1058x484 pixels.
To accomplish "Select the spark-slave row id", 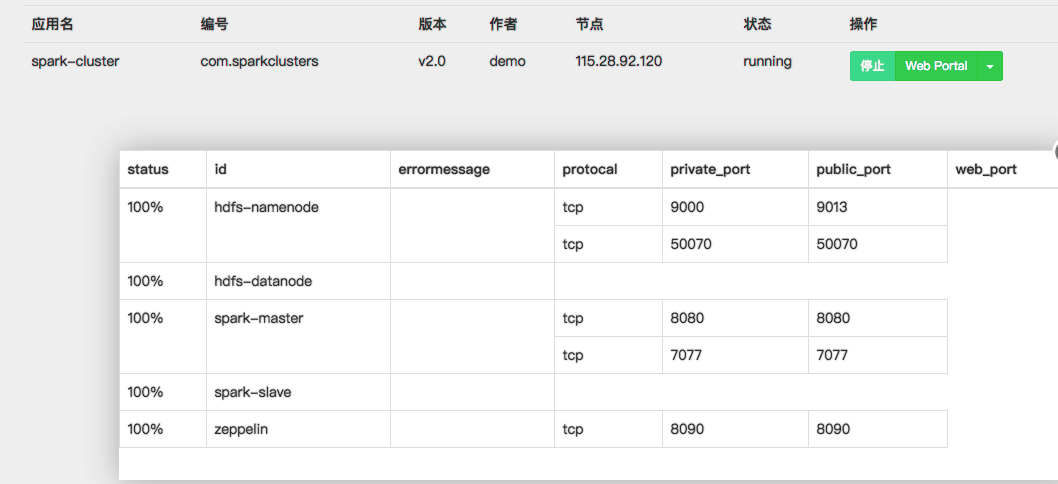I will pyautogui.click(x=252, y=392).
